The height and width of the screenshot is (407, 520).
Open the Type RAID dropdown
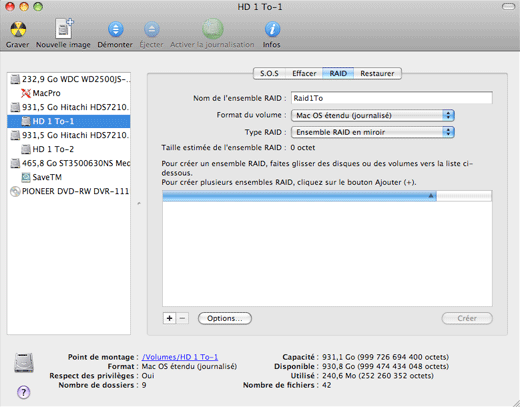coord(373,132)
